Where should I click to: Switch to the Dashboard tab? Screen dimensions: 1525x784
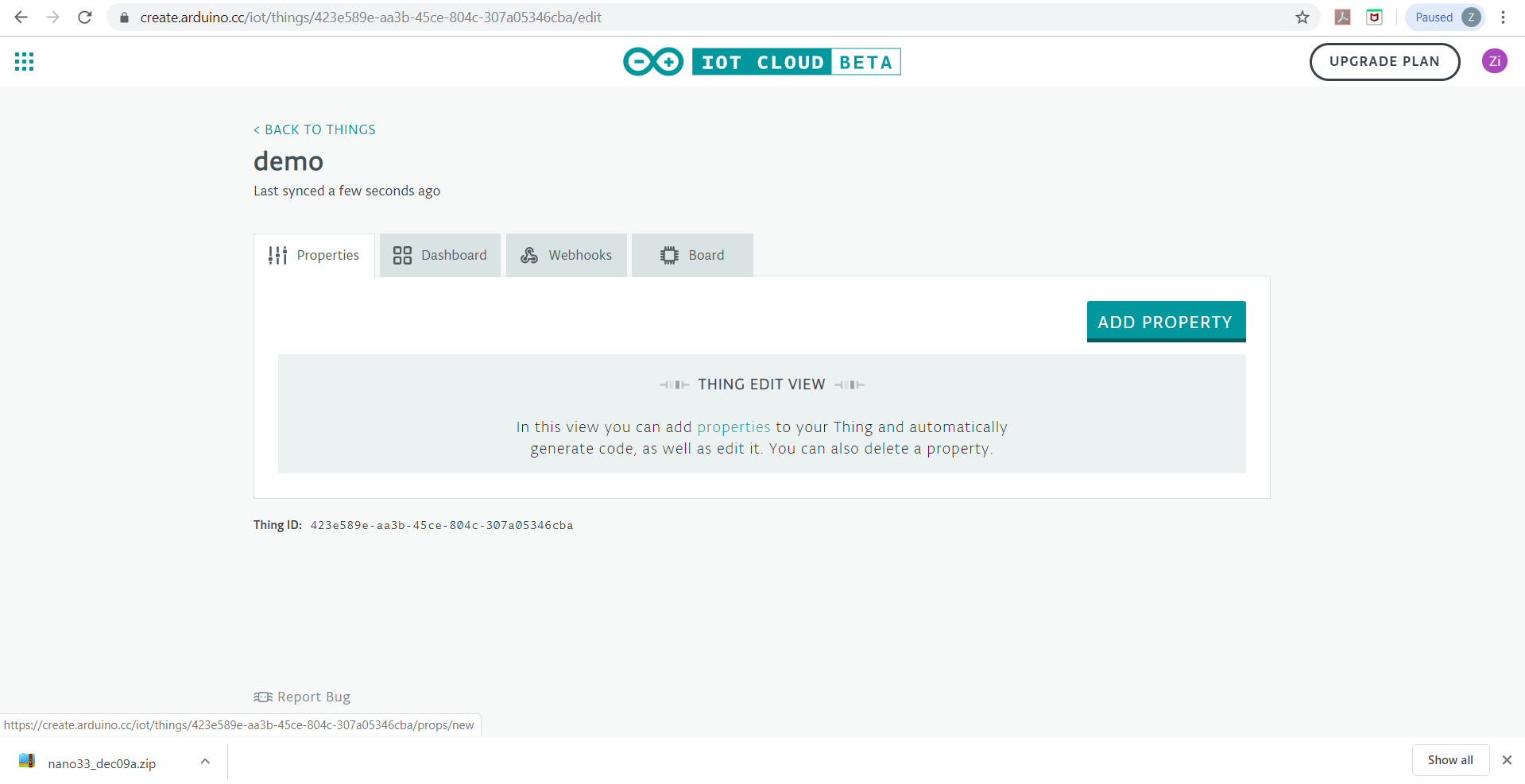coord(440,255)
